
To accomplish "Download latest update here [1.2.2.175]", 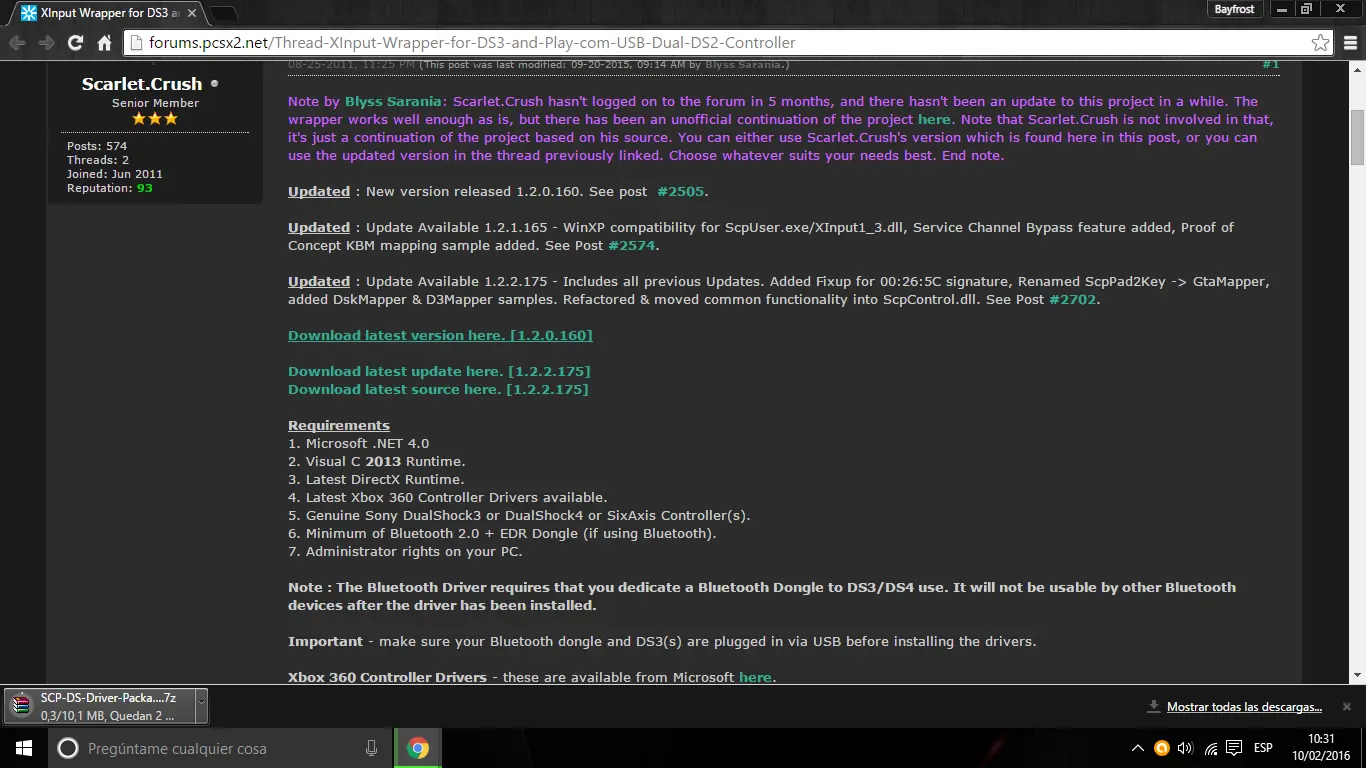I will tap(439, 371).
